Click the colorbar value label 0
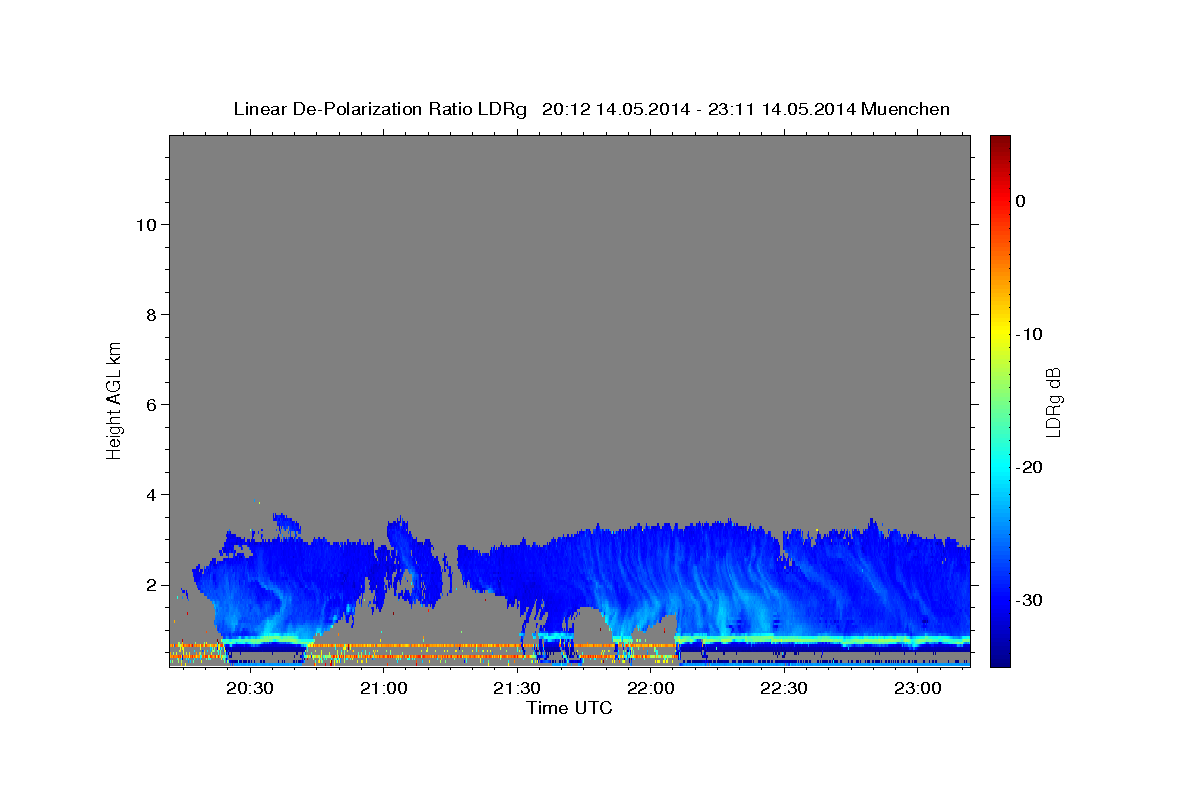 click(x=1020, y=201)
